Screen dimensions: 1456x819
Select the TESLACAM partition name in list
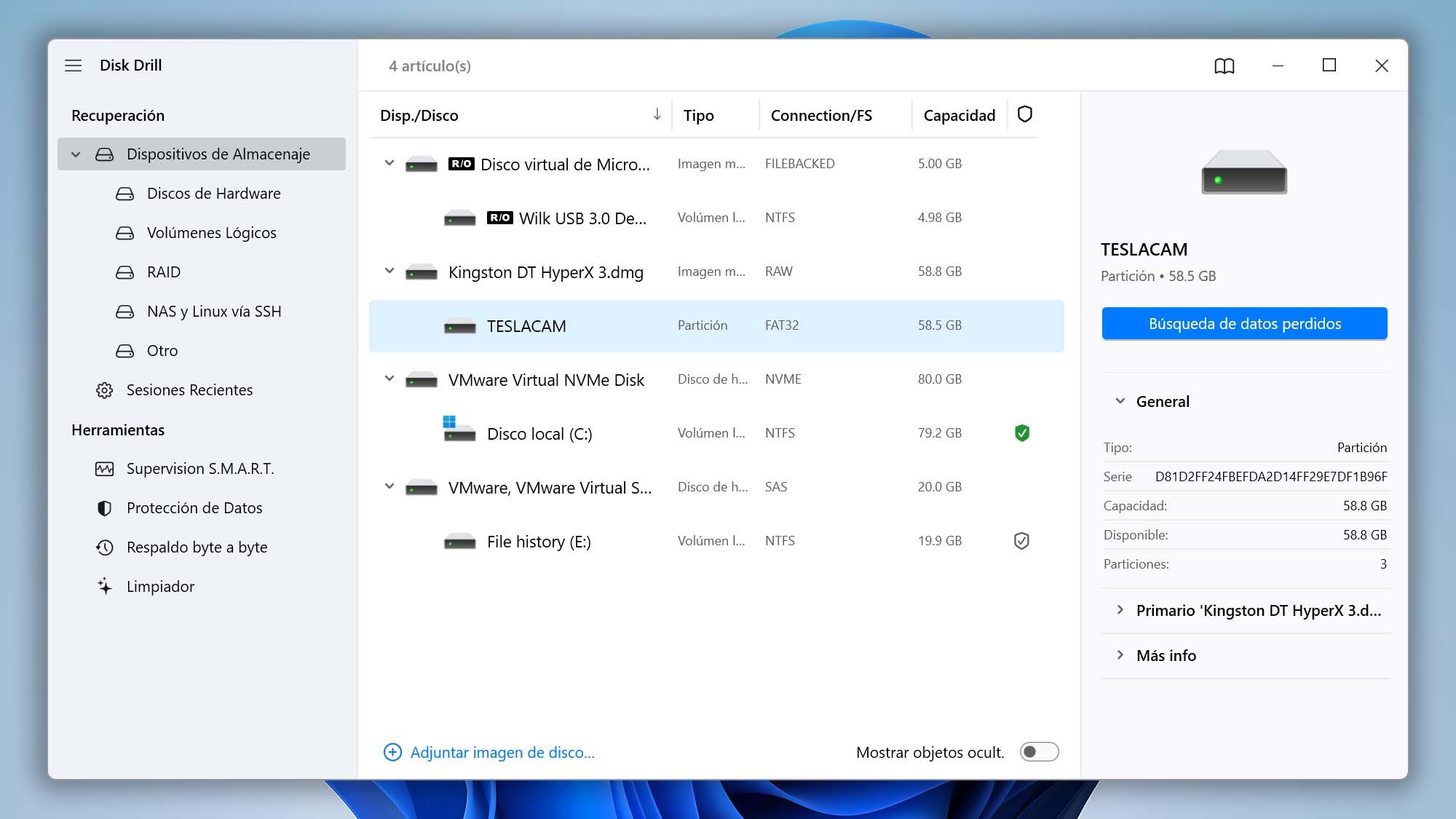(526, 326)
